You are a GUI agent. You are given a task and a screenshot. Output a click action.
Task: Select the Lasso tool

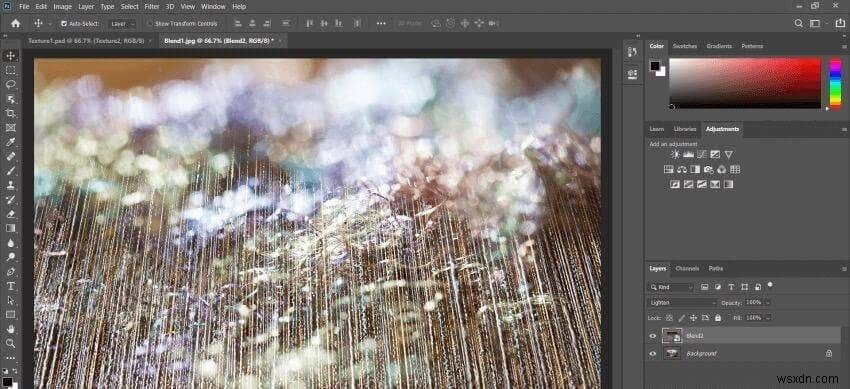point(10,85)
